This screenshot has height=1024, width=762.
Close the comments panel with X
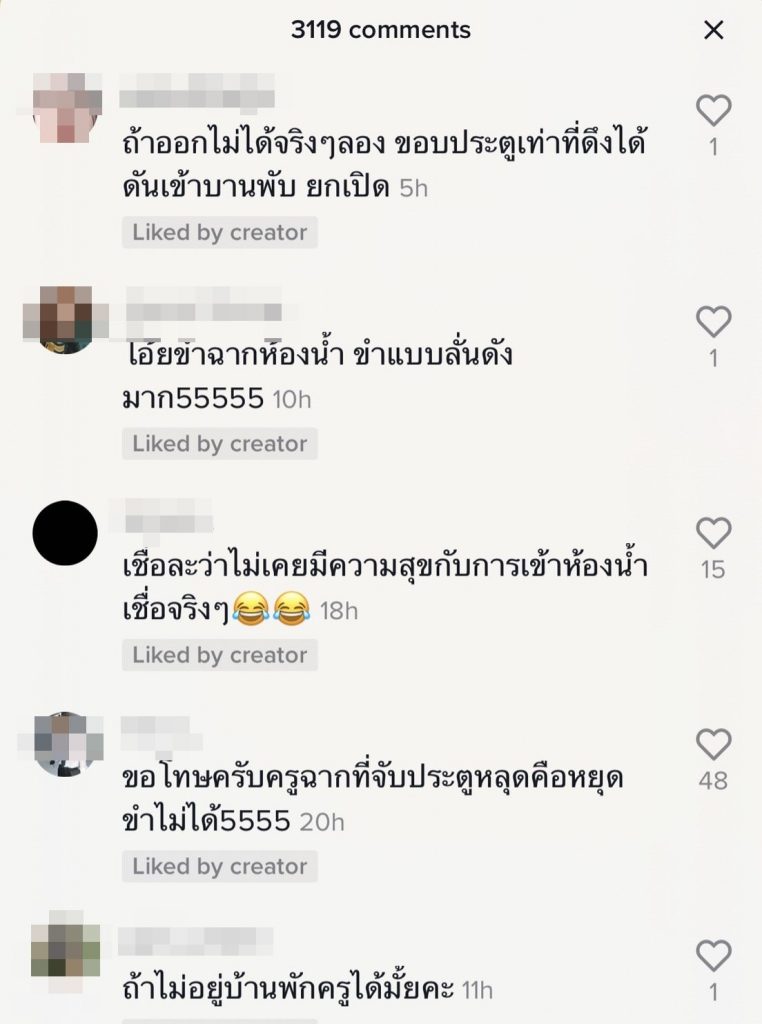pyautogui.click(x=714, y=30)
